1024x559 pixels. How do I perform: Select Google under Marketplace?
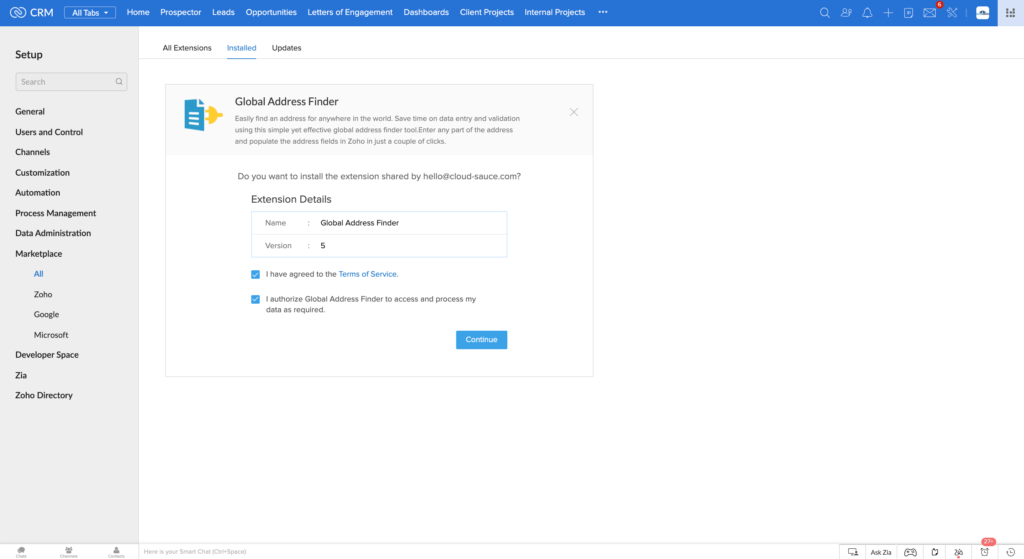[46, 314]
